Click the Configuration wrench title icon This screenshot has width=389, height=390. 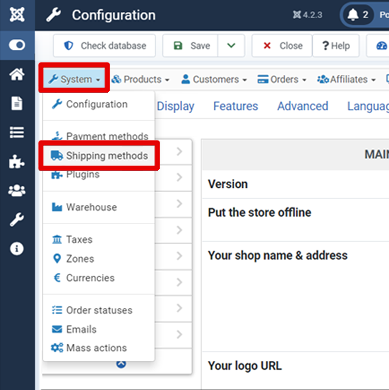[x=53, y=15]
